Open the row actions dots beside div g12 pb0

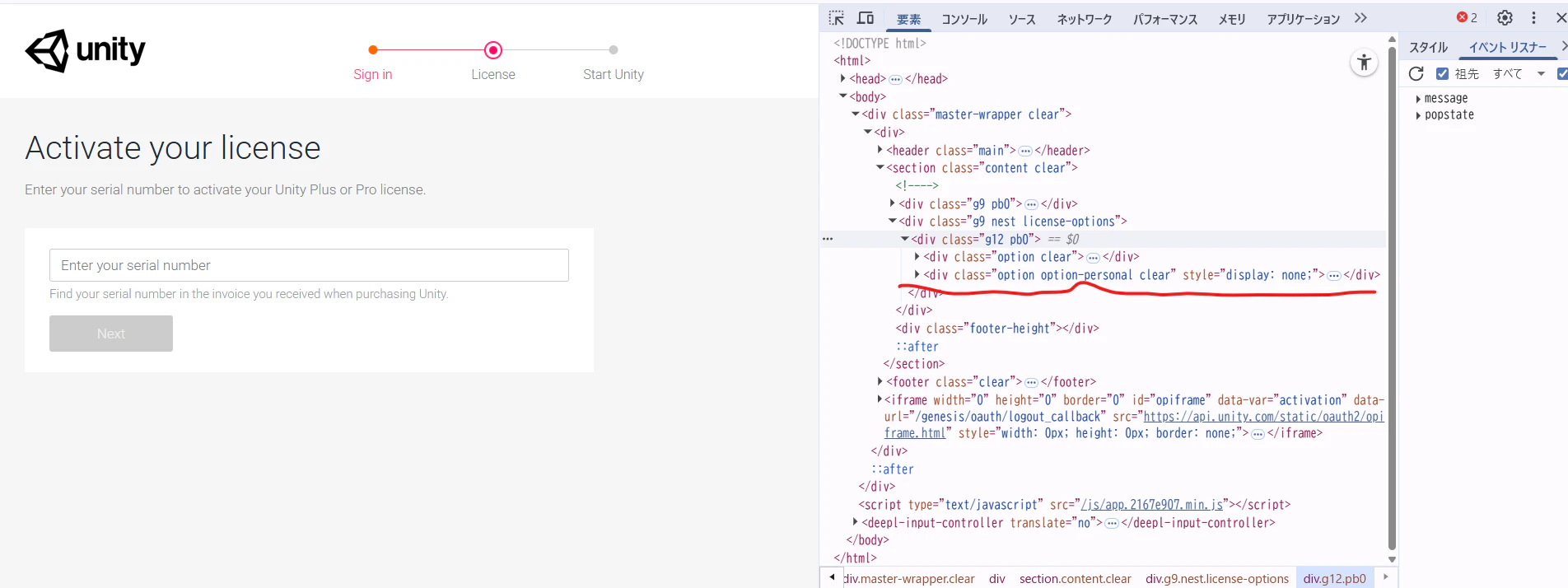tap(828, 239)
